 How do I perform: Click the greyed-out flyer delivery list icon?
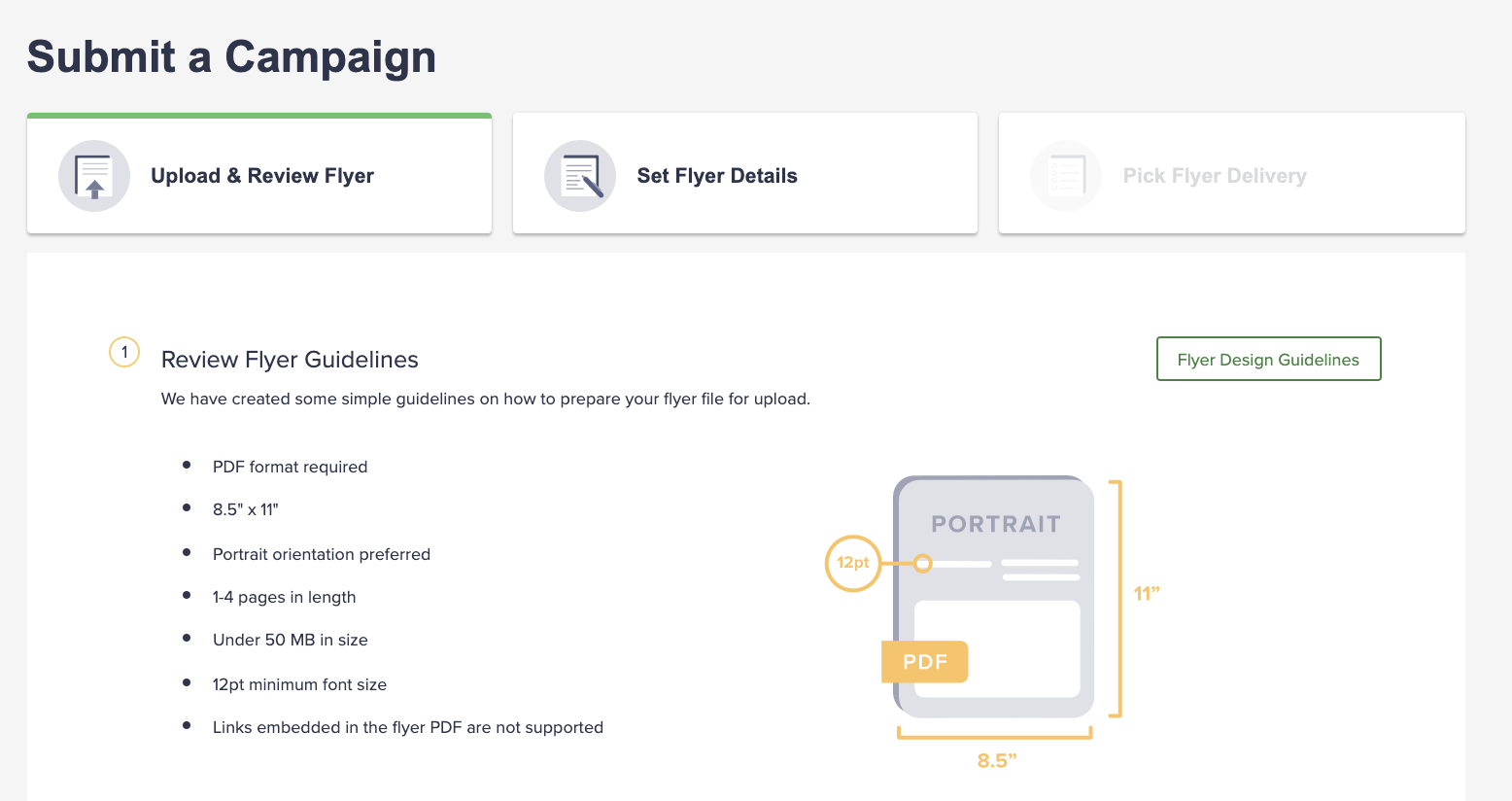point(1066,176)
